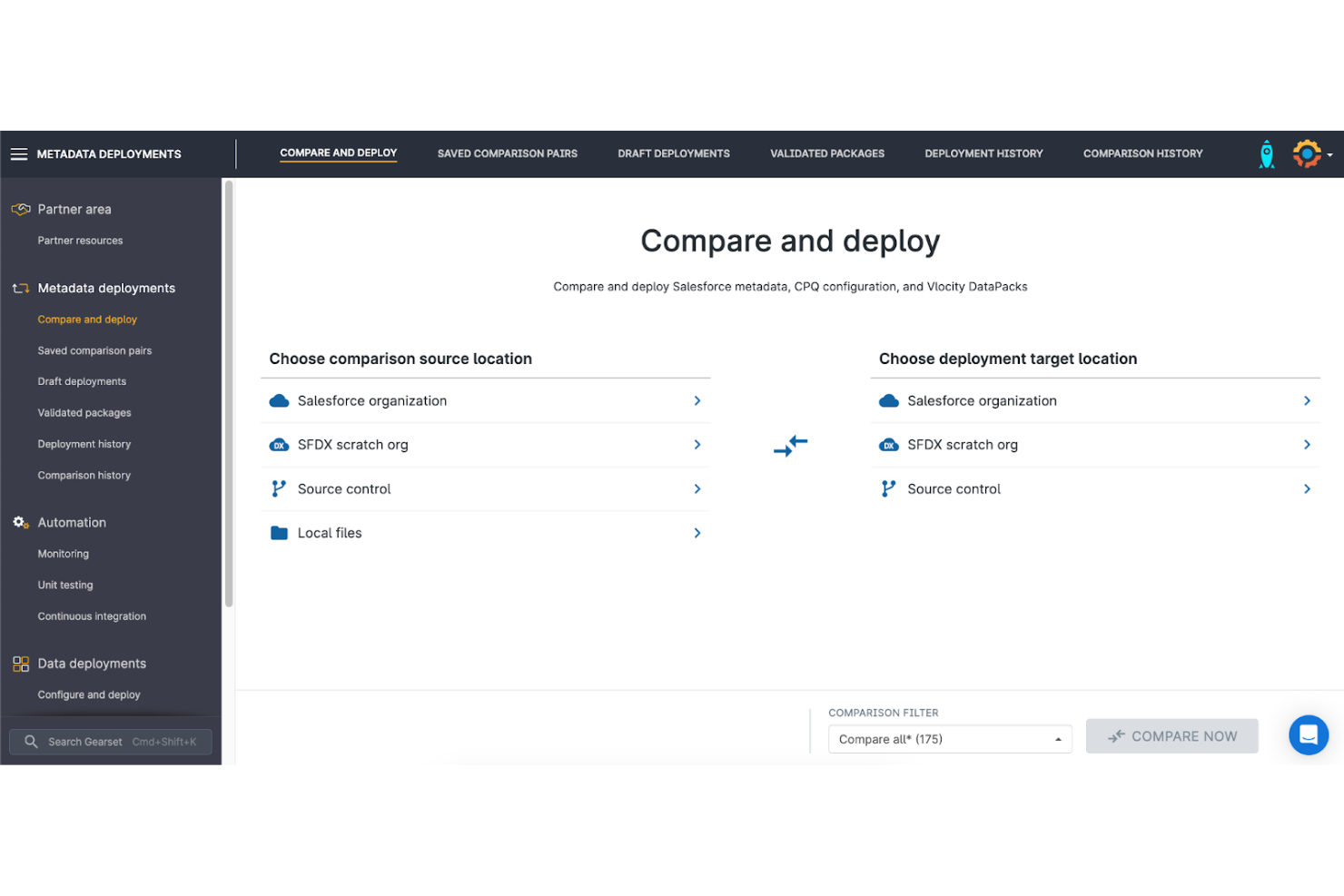Click the compare arrows icon between panels
Viewport: 1344px width, 896px height.
point(790,446)
